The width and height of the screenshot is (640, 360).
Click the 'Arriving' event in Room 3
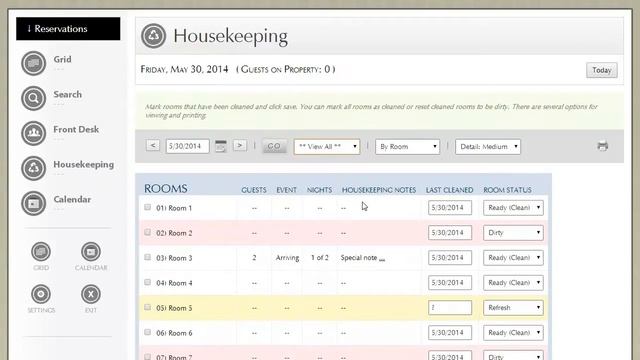click(x=287, y=258)
